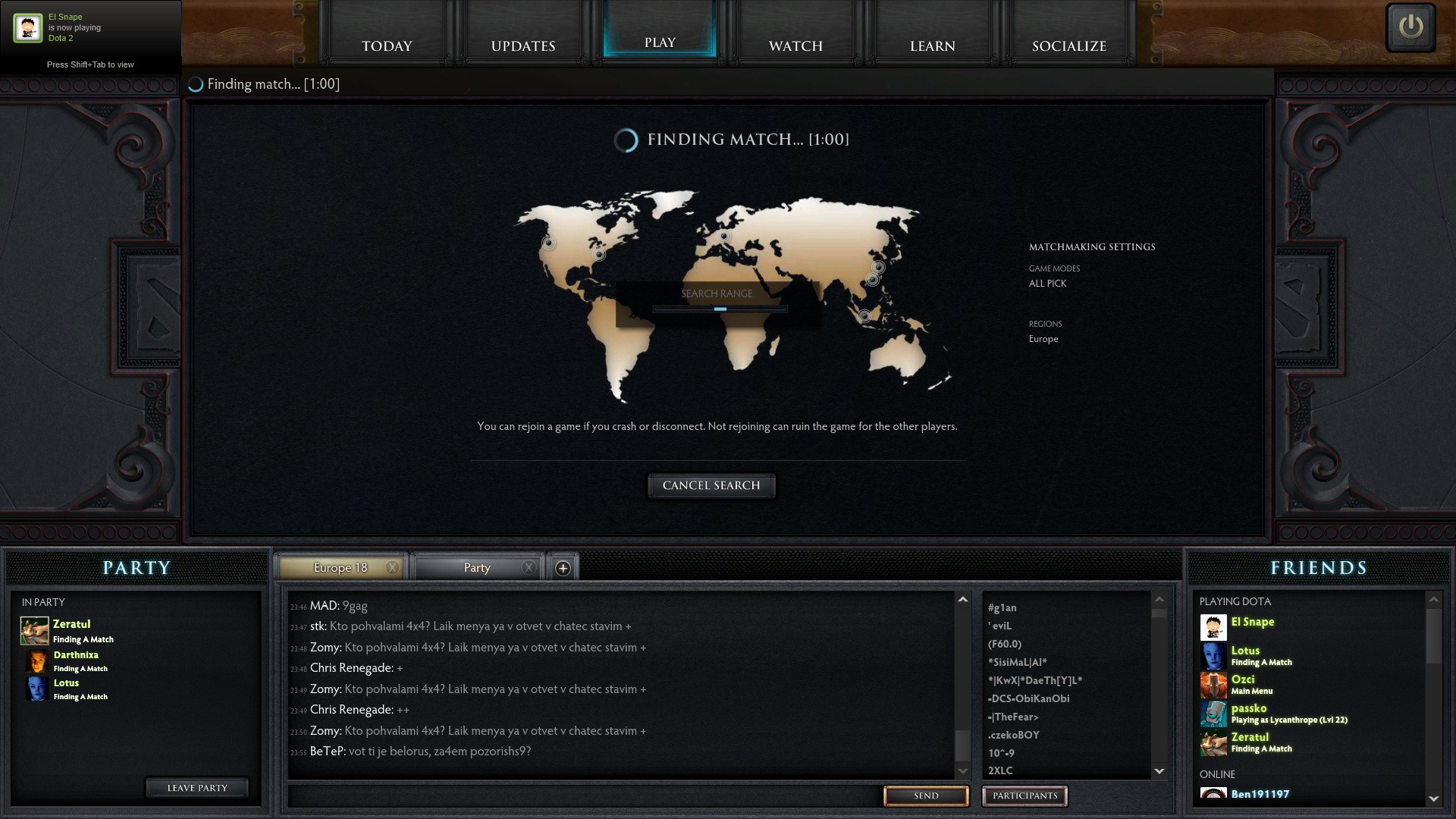Open the WATCH tab
This screenshot has width=1456, height=819.
(795, 45)
